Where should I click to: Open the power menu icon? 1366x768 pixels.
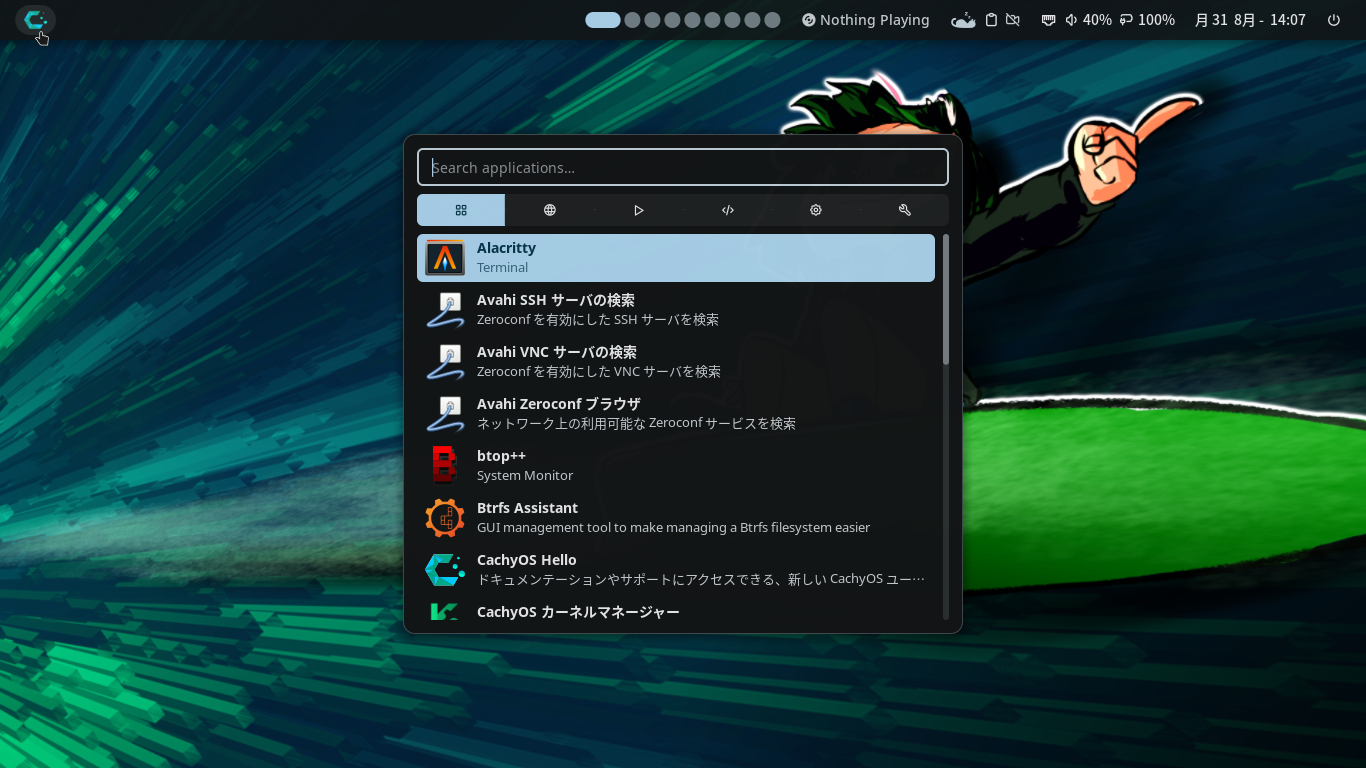[1333, 20]
